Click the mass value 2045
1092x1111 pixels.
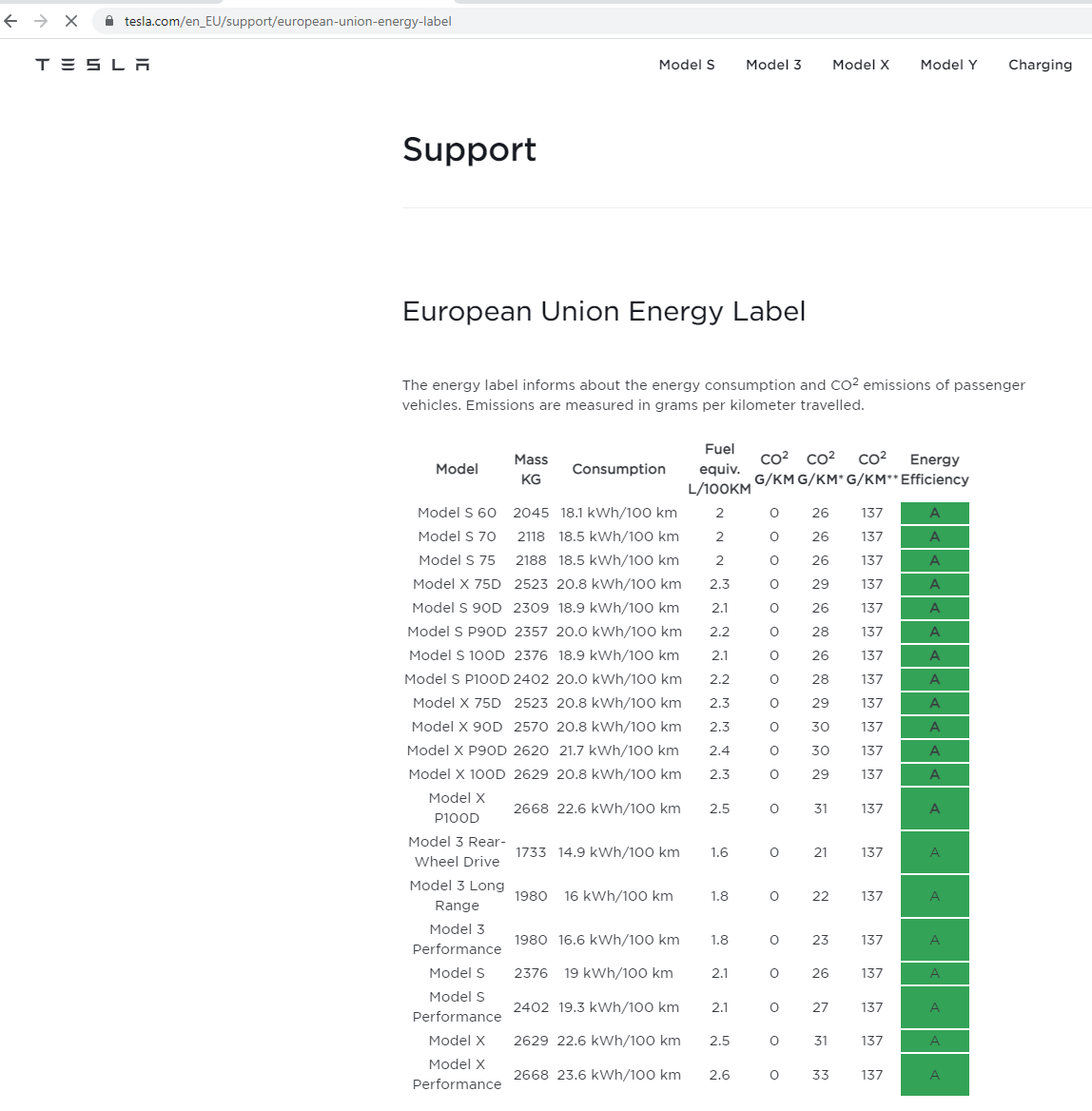[531, 513]
